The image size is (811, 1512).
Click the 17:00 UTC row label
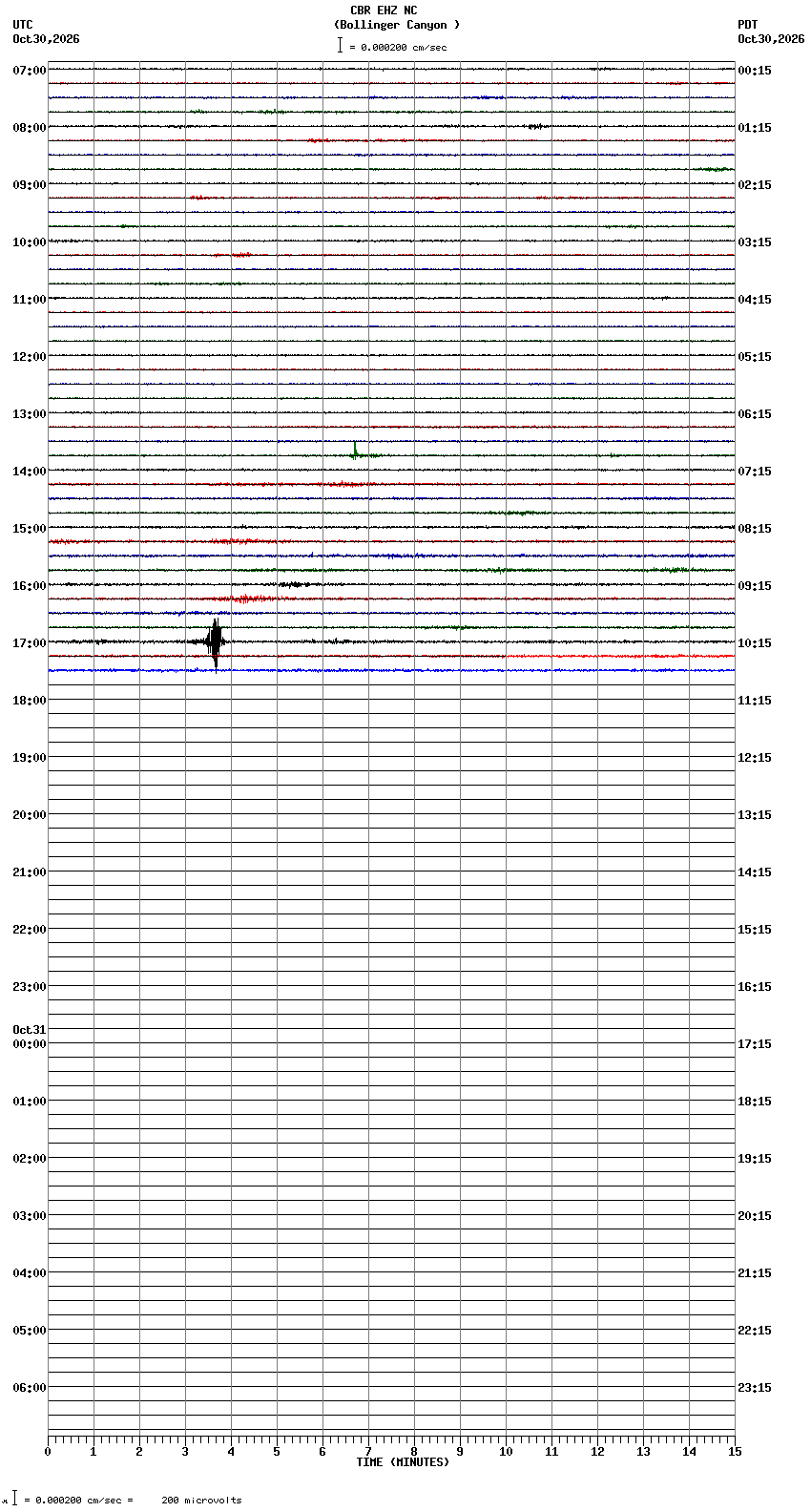[30, 643]
